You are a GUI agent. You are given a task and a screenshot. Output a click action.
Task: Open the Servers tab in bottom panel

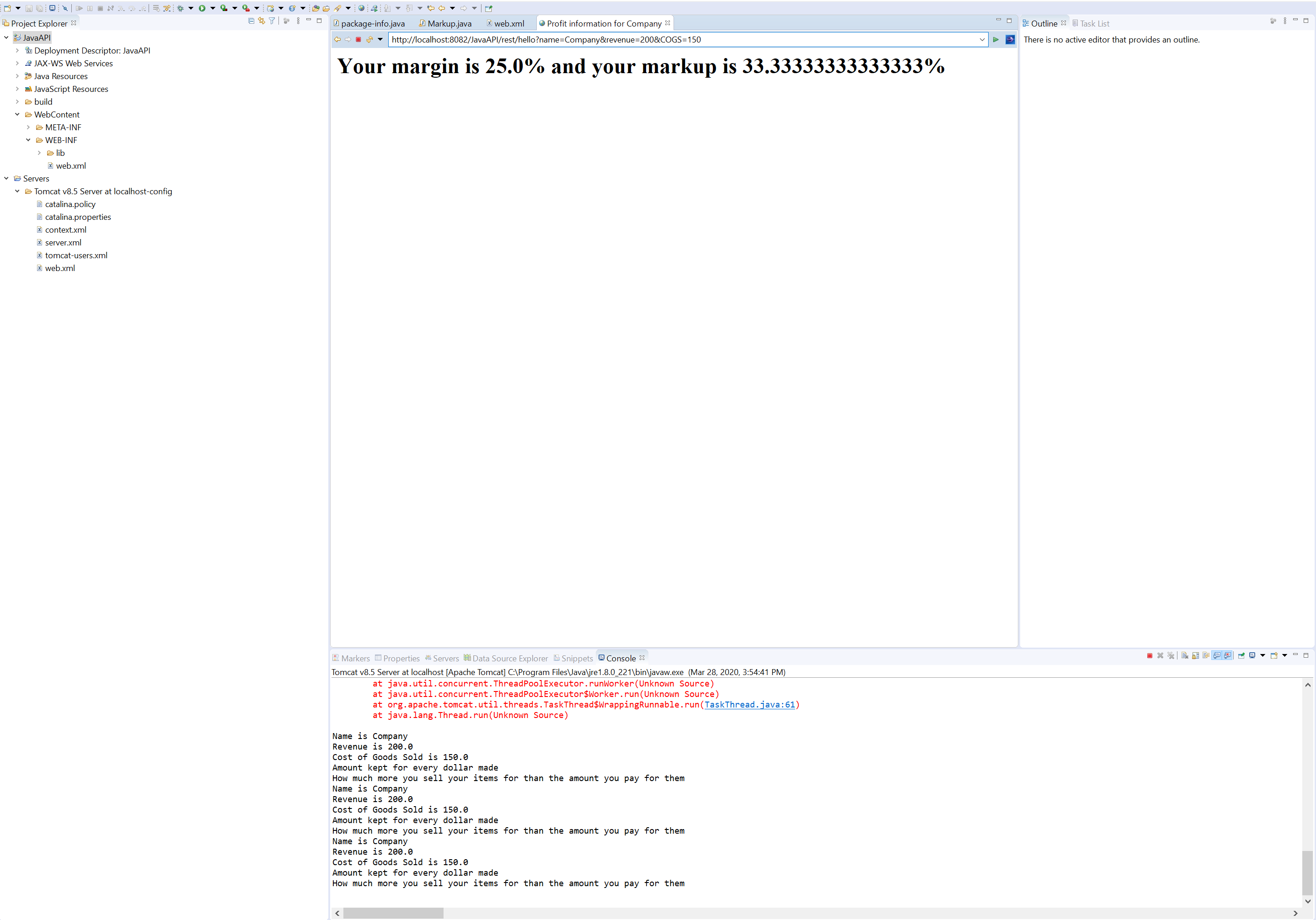445,658
